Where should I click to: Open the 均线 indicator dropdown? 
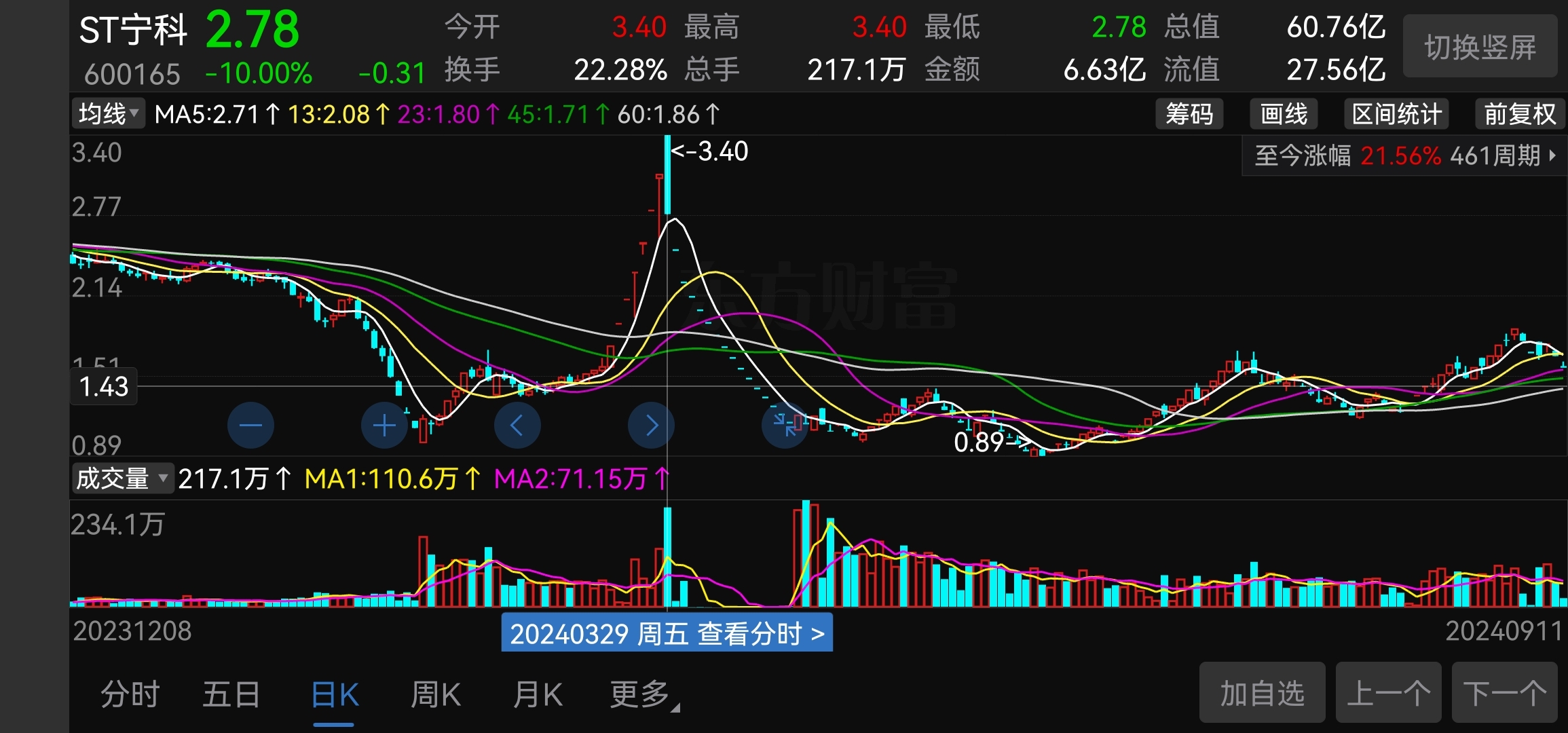pyautogui.click(x=108, y=114)
